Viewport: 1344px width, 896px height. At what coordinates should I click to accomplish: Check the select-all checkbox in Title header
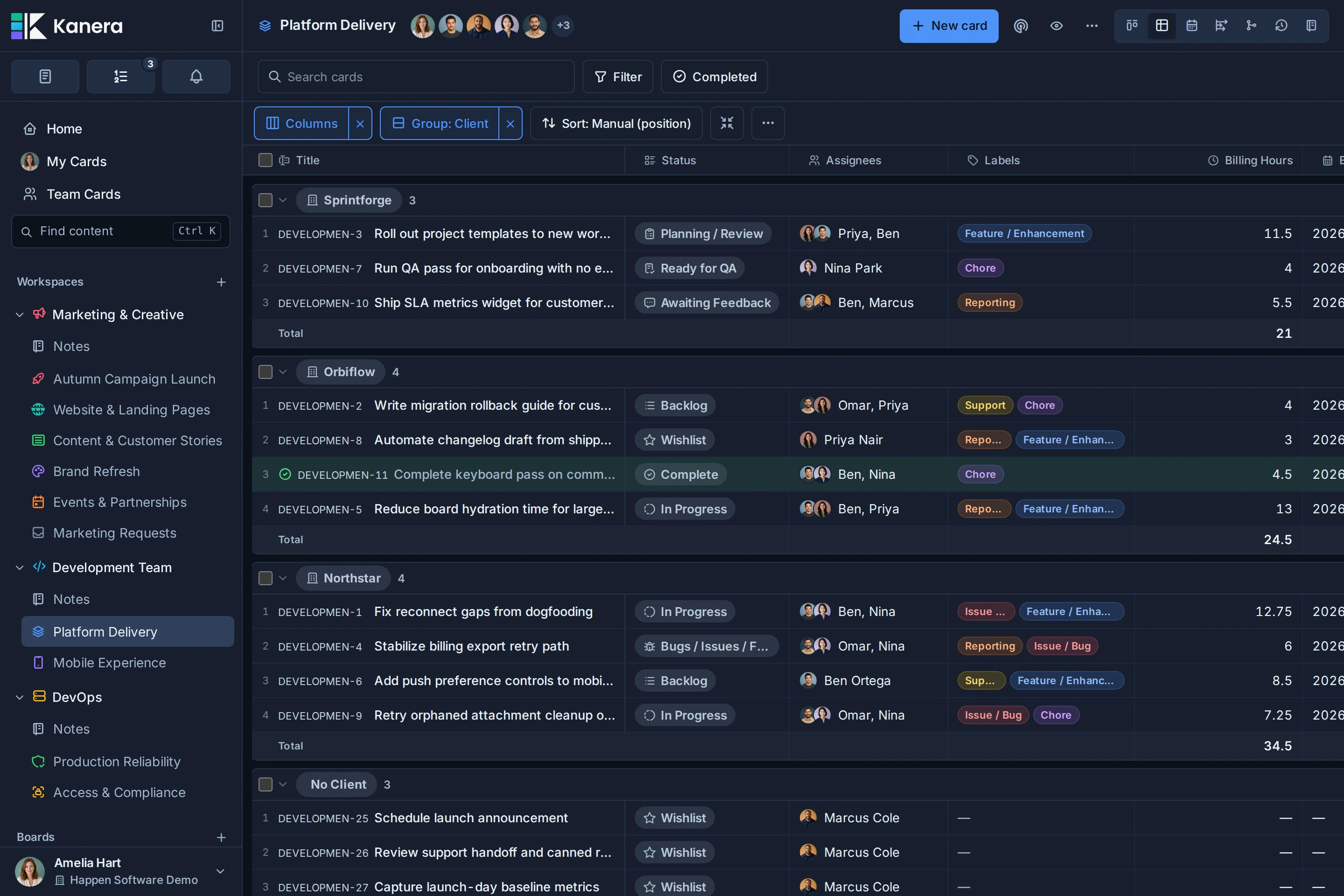click(265, 161)
